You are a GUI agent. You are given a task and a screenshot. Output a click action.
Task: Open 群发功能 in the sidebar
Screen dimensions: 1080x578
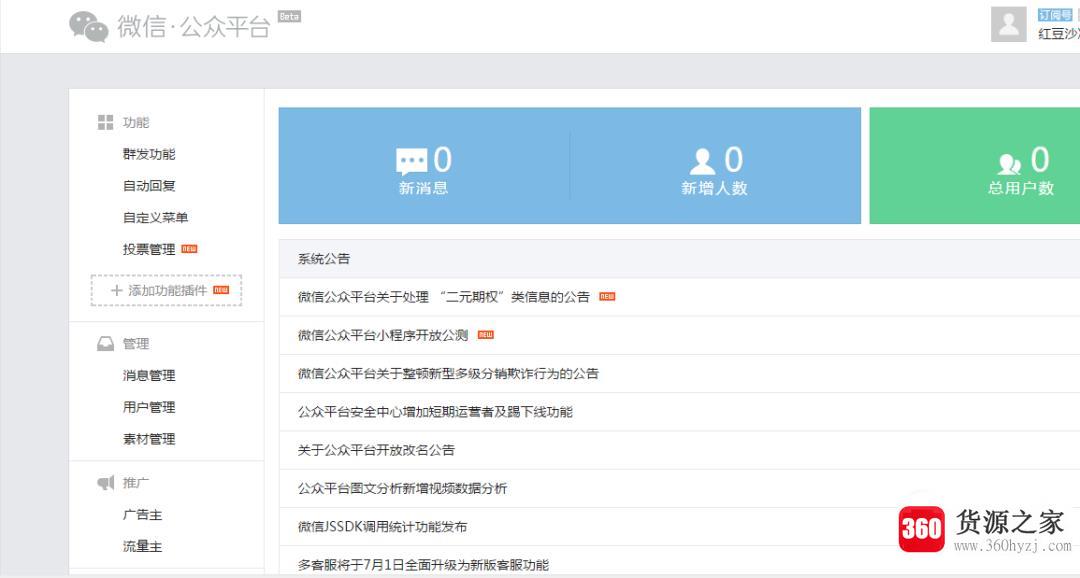(149, 154)
